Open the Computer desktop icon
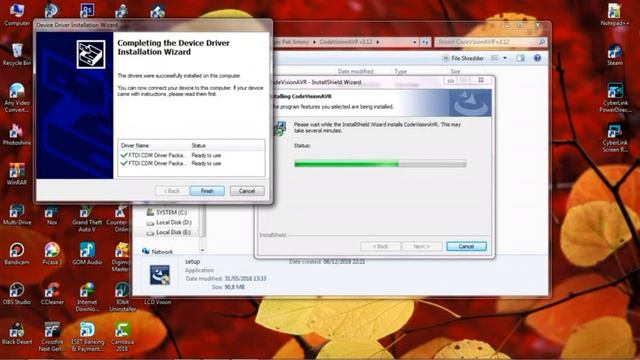This screenshot has height=360, width=640. (x=17, y=14)
